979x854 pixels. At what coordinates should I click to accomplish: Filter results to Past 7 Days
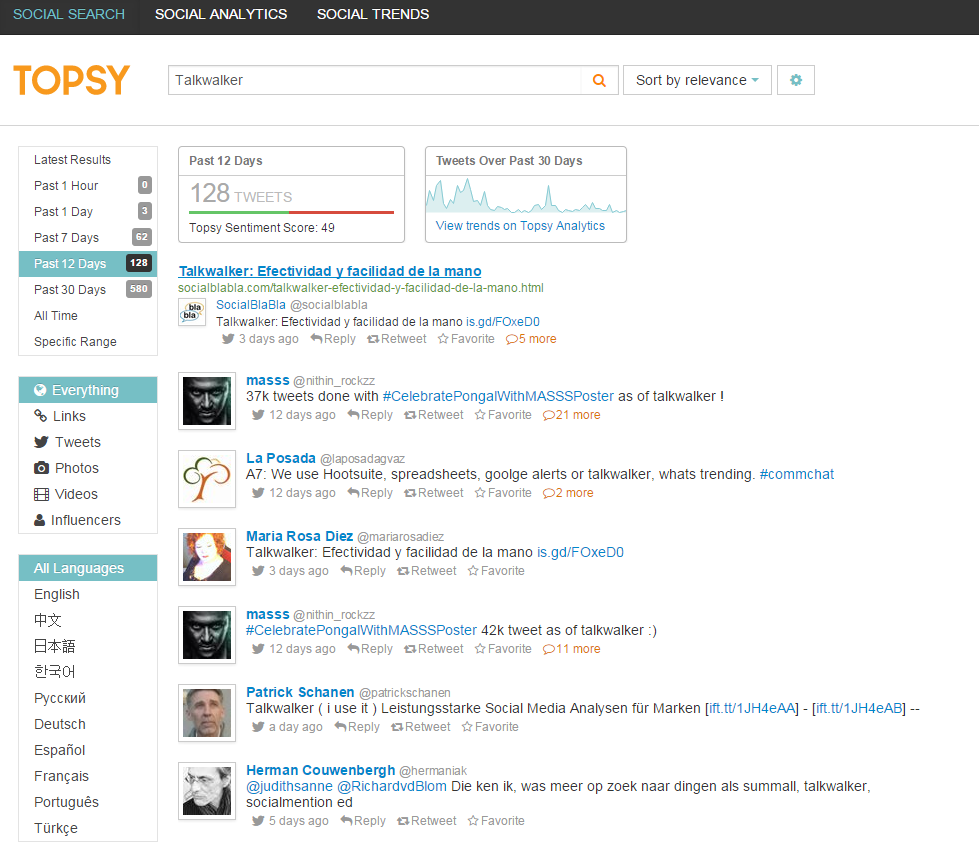pyautogui.click(x=88, y=237)
